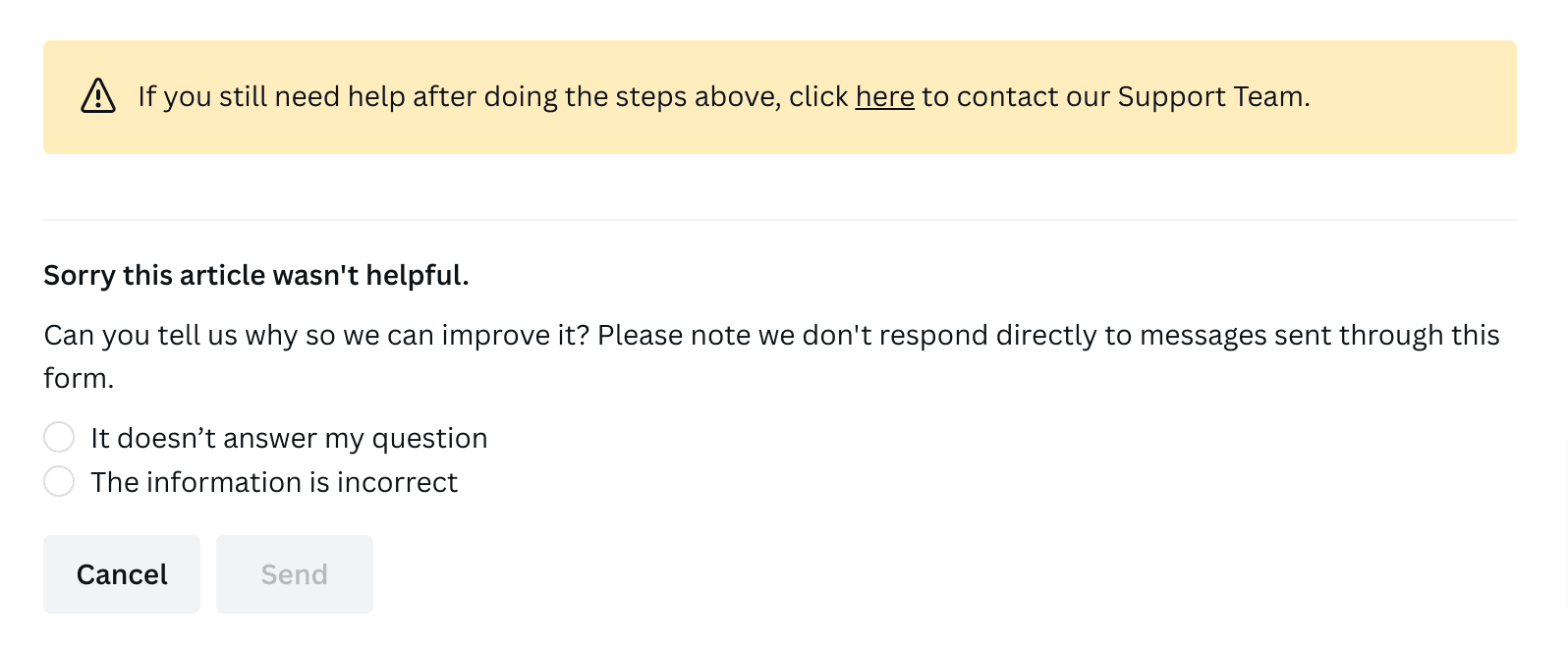Click the word 'form.' ending the paragraph
Viewport: 1568px width, 648px height.
[79, 378]
